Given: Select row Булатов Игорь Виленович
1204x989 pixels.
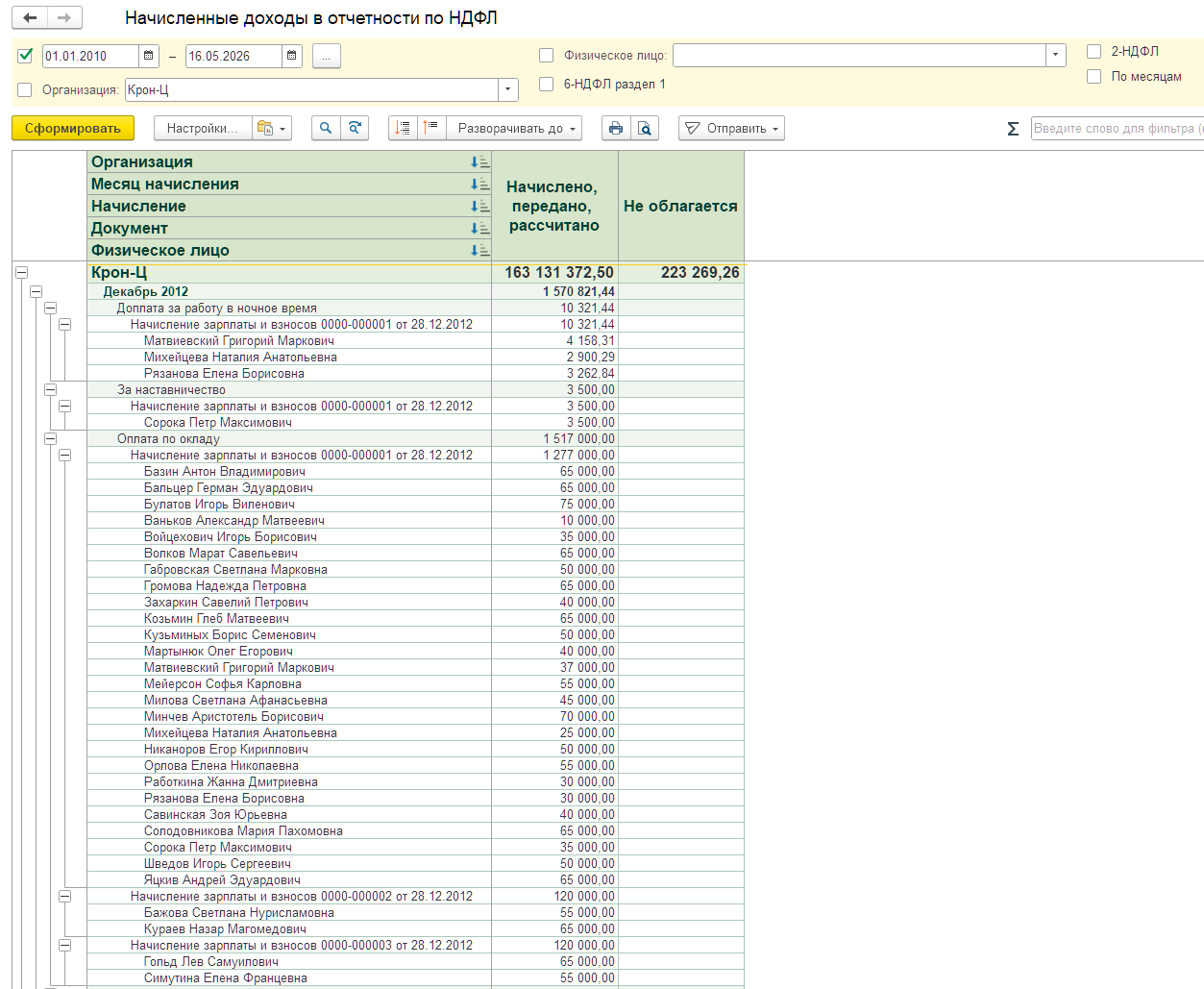Looking at the screenshot, I should [x=415, y=504].
